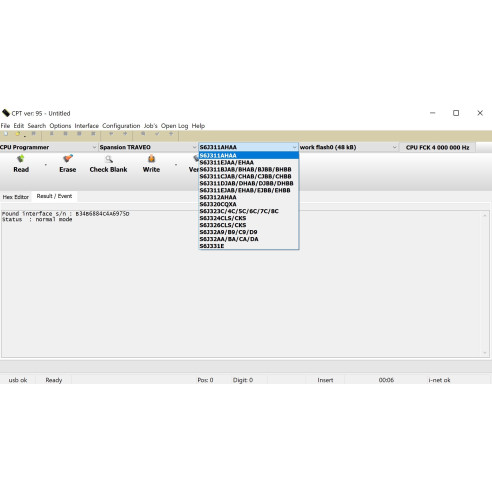492x492 pixels.
Task: Click the Write icon
Action: (151, 159)
